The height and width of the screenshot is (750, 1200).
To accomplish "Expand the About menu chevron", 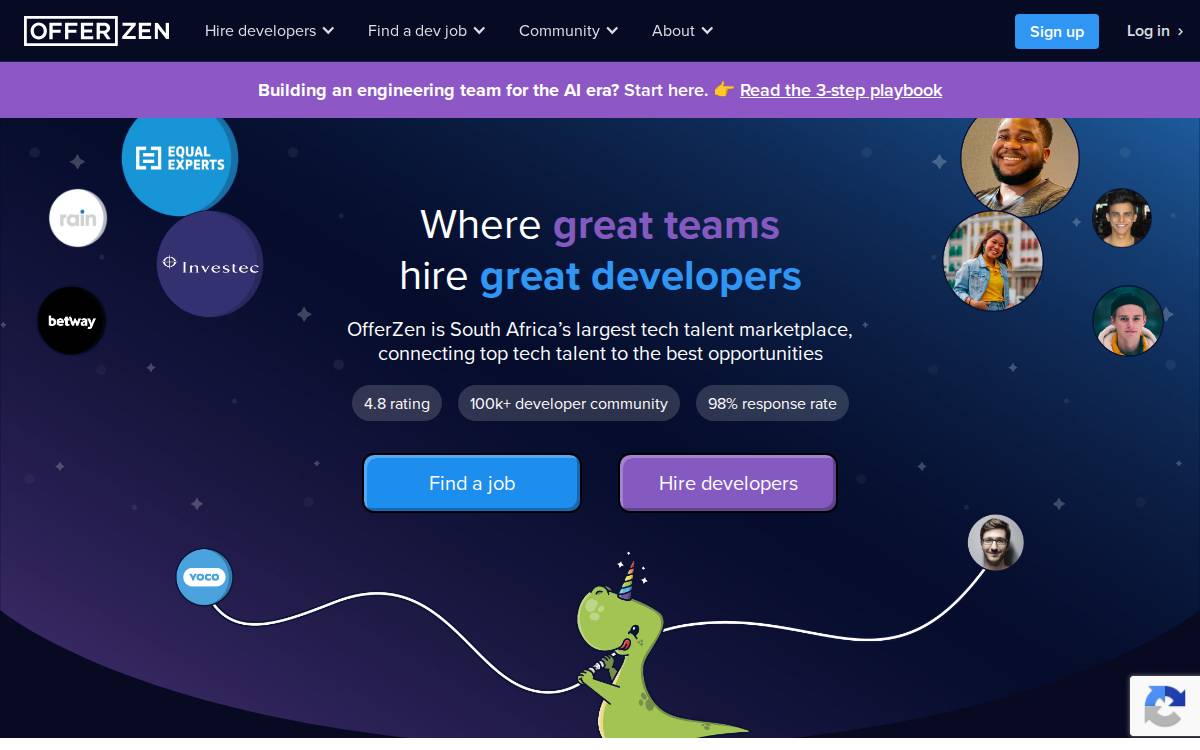I will 707,31.
